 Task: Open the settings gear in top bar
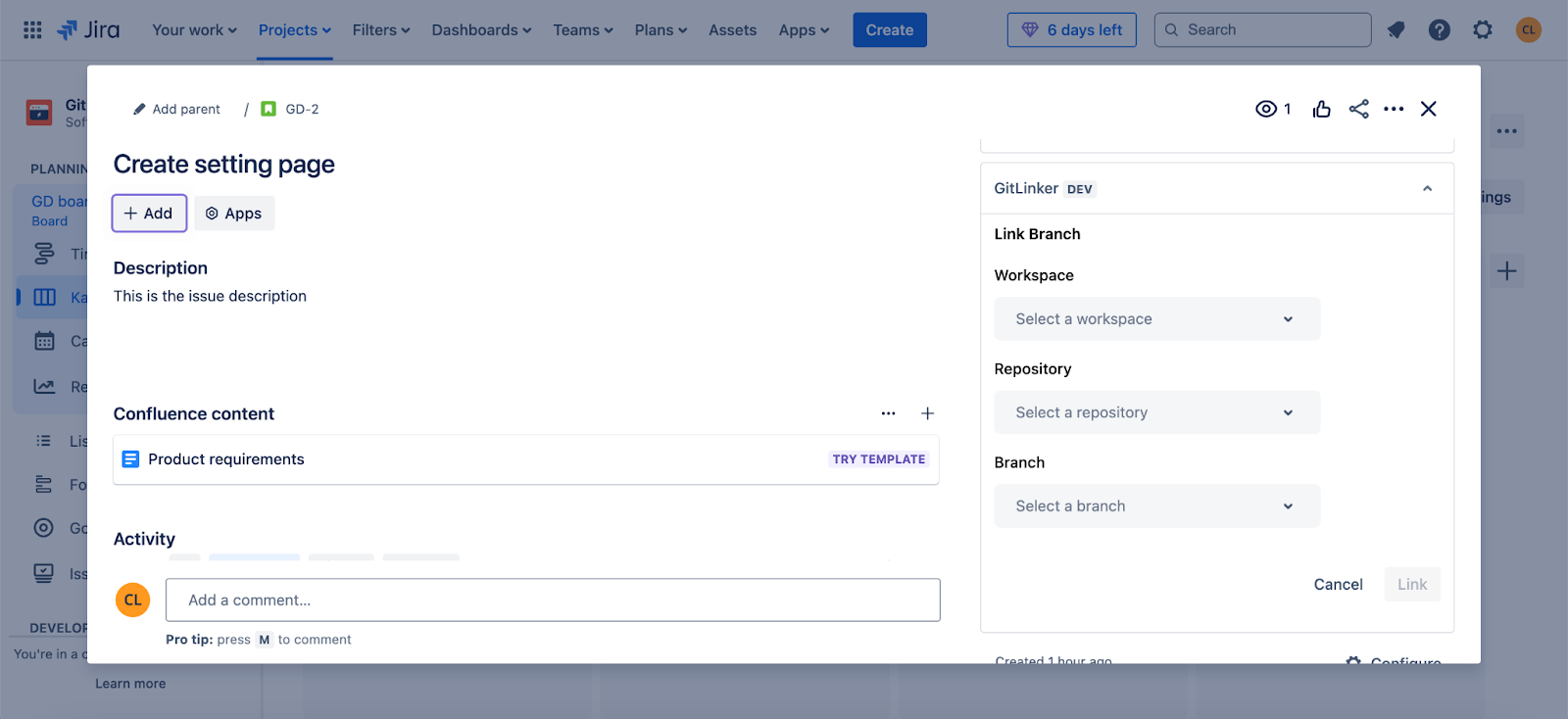pos(1482,30)
